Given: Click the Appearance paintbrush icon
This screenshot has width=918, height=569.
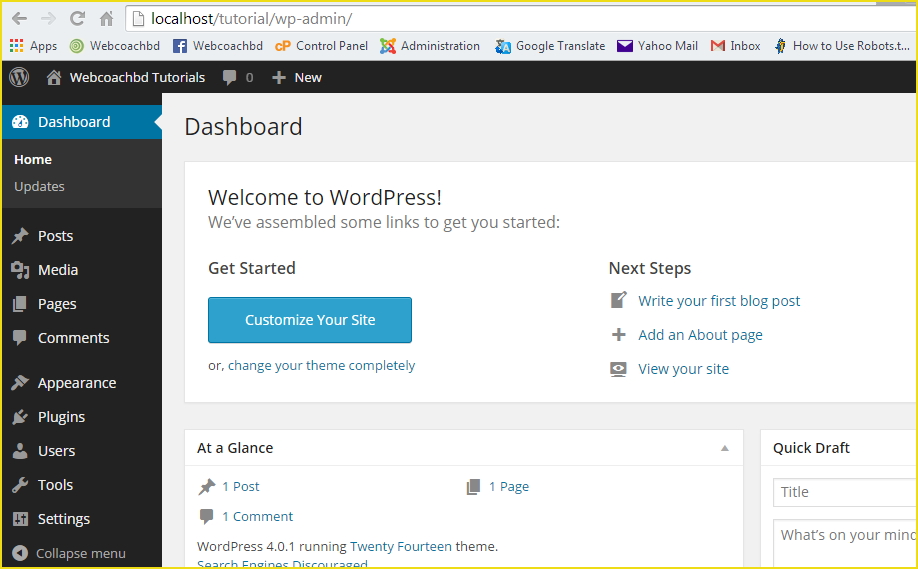Looking at the screenshot, I should pos(20,383).
